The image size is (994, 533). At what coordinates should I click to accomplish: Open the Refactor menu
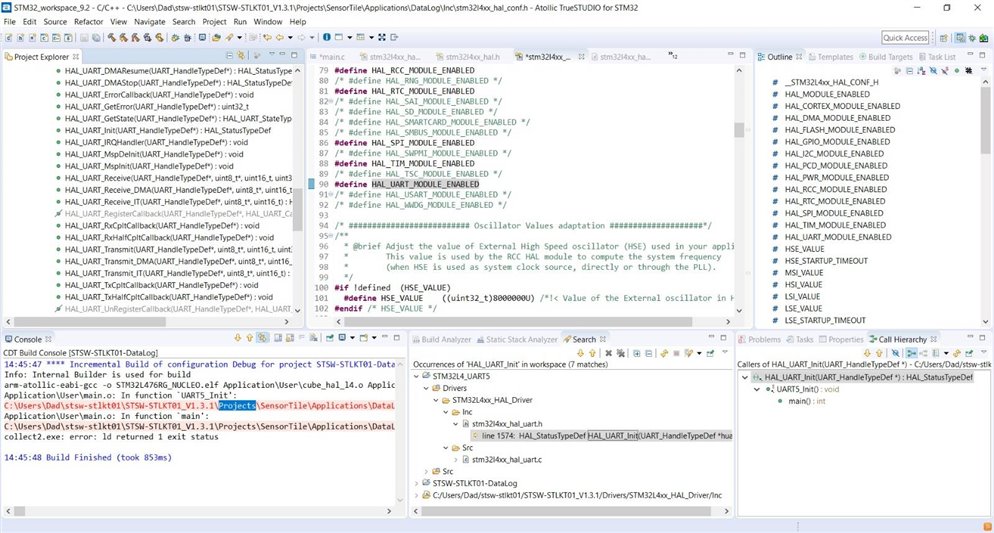(88, 21)
